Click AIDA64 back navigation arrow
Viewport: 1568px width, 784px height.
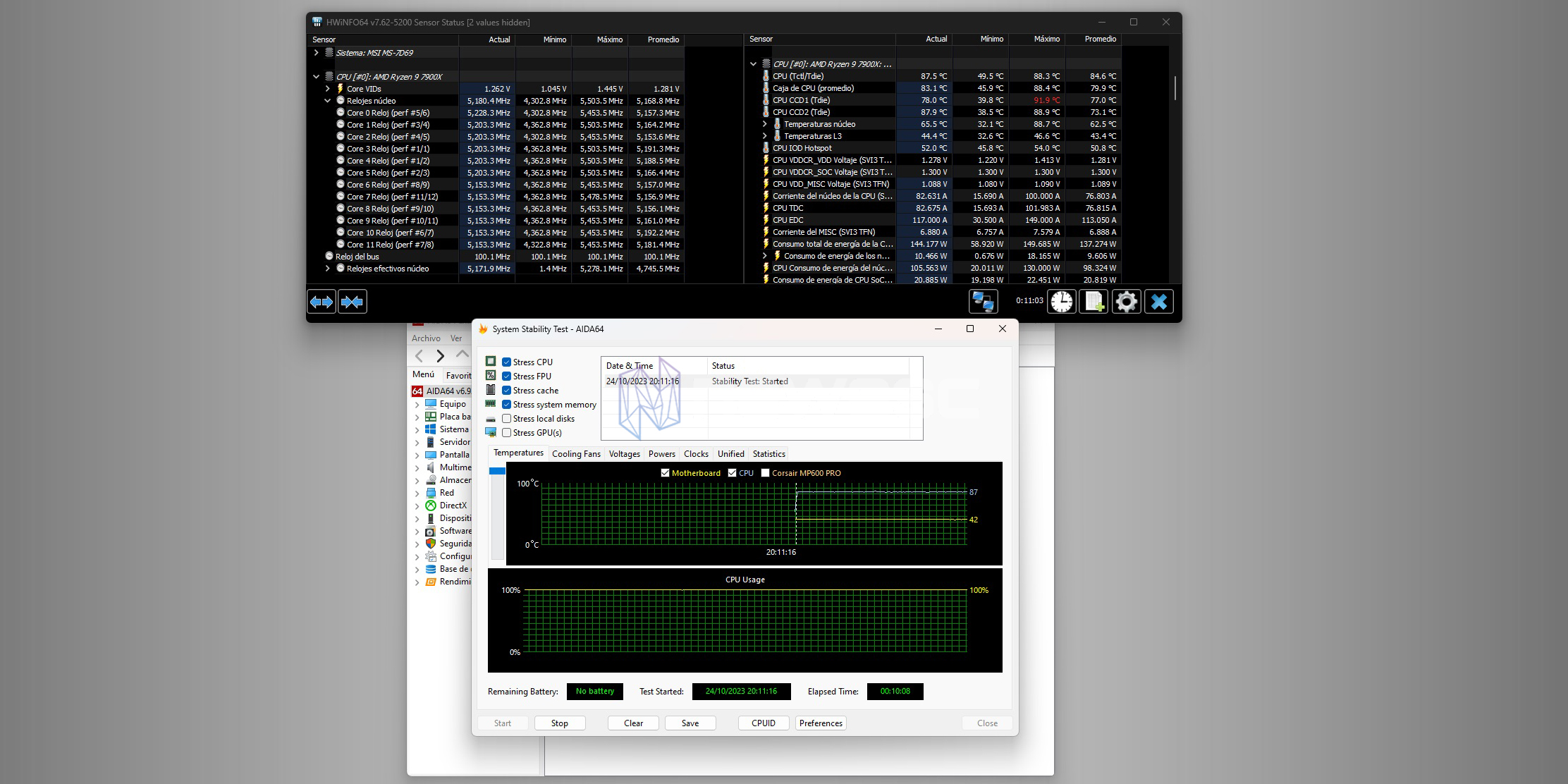point(419,356)
